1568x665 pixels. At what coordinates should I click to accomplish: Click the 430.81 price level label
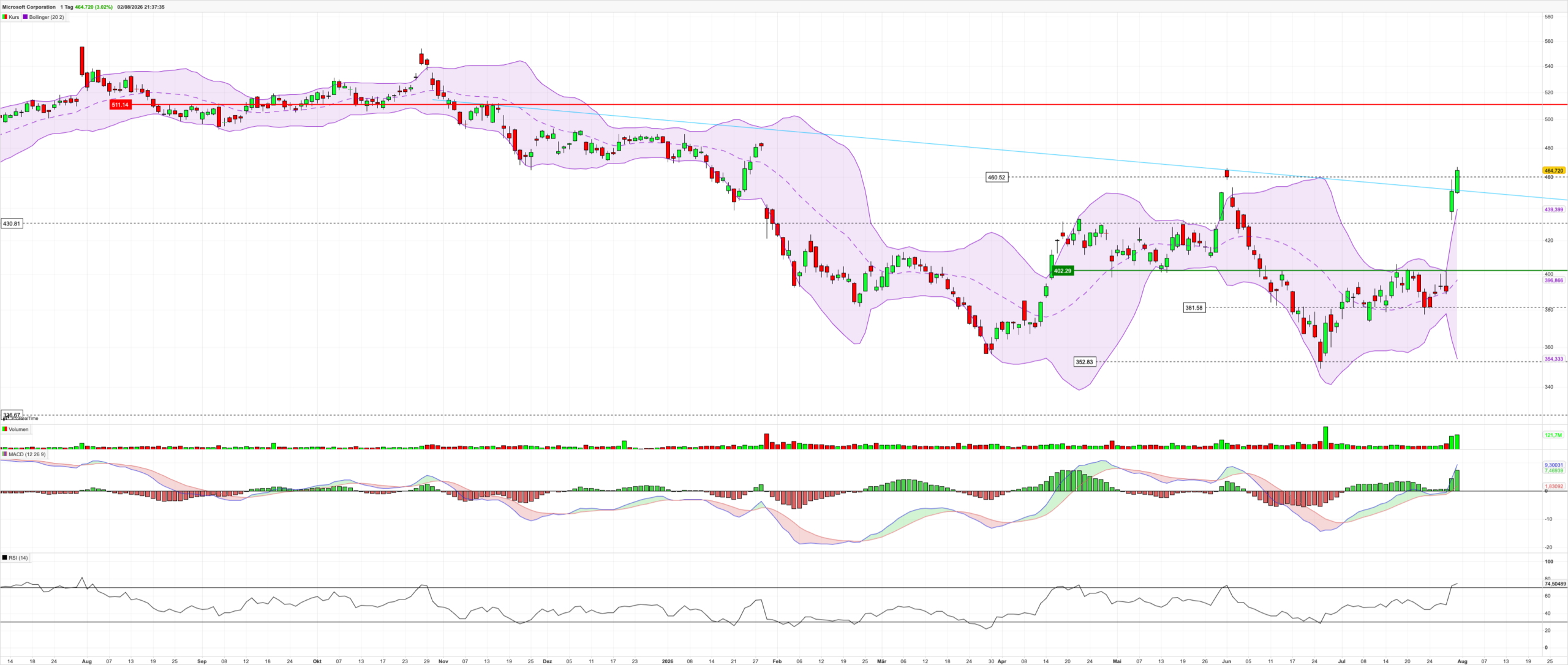pos(12,224)
